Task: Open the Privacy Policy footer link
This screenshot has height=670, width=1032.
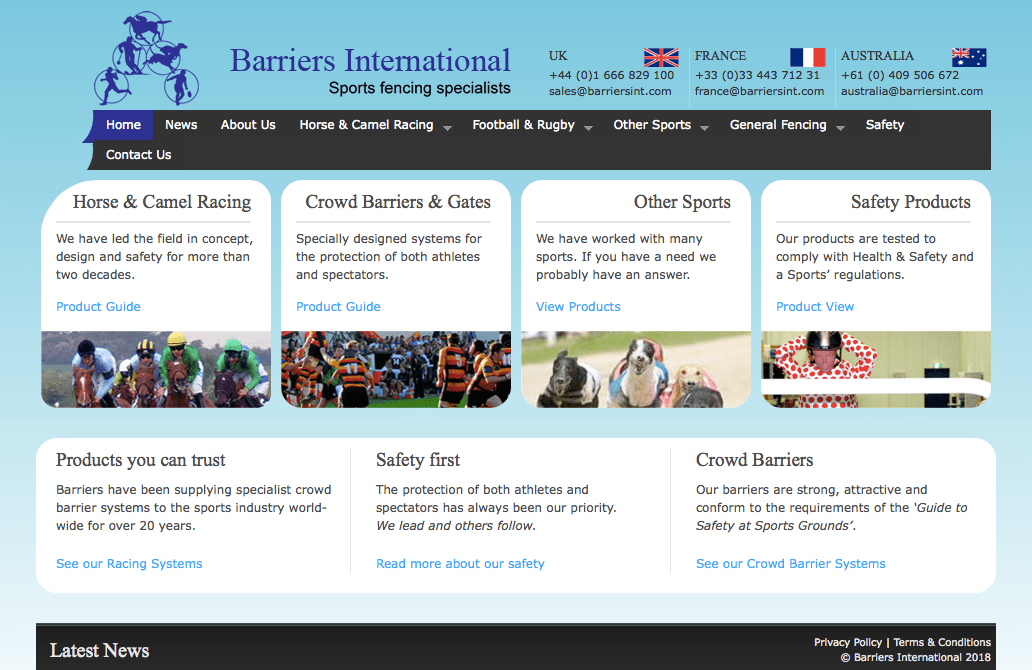Action: pyautogui.click(x=848, y=642)
